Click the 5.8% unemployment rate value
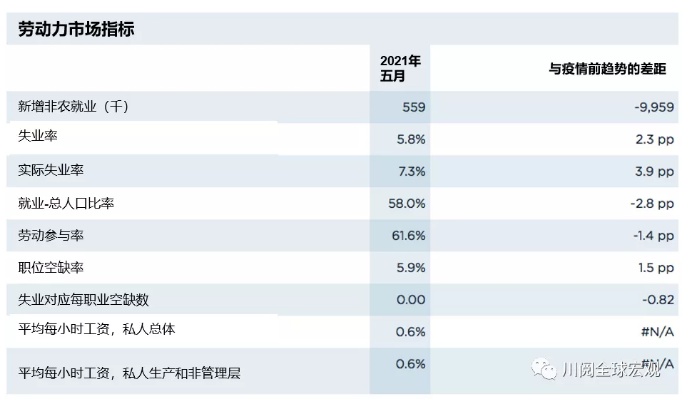This screenshot has width=693, height=408. point(411,139)
